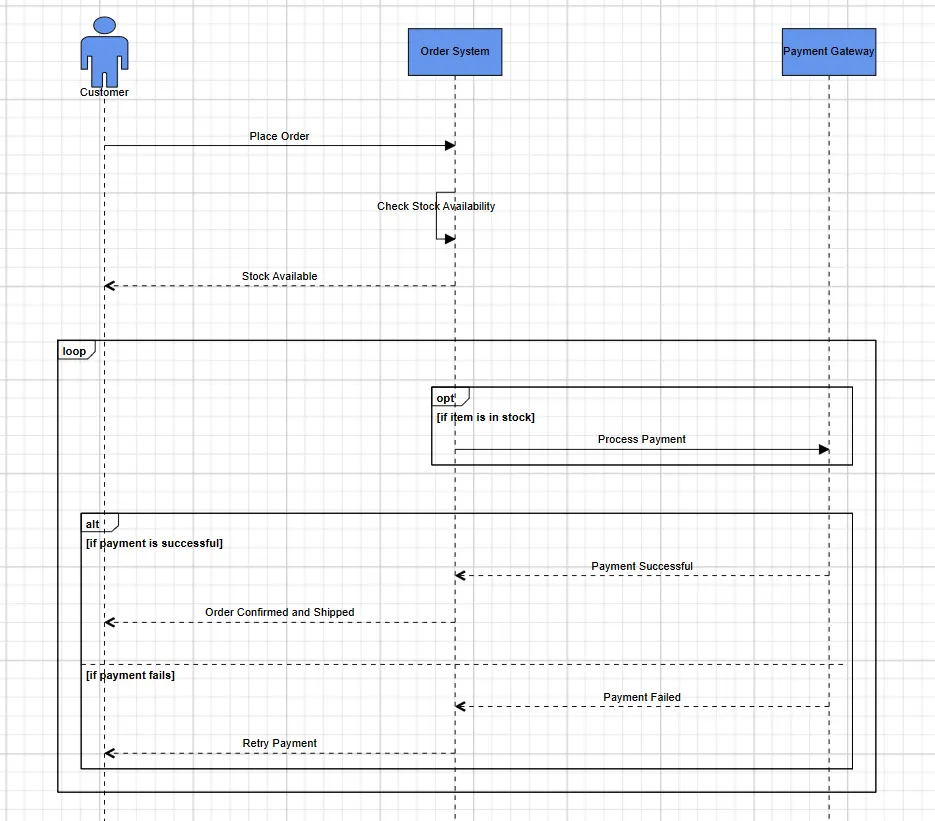Select the Customer actor figure
This screenshot has height=821, width=935.
pos(104,52)
